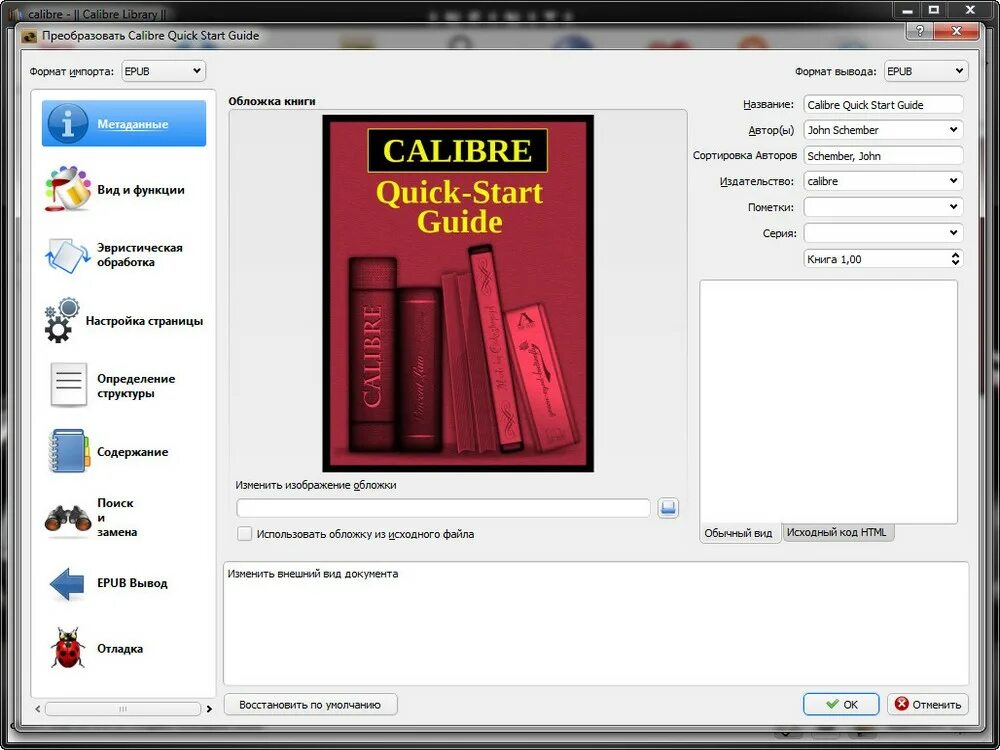Image resolution: width=1000 pixels, height=750 pixels.
Task: Open the Настройка страницы gears section
Action: 124,321
